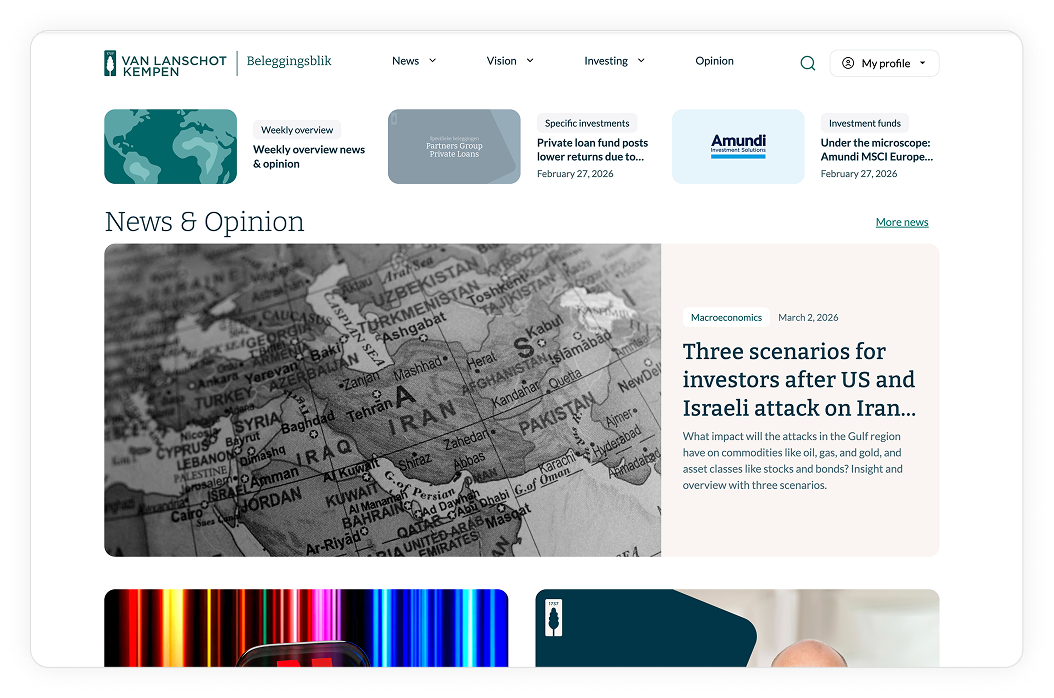
Task: Expand the Investing dropdown chevron
Action: [641, 61]
